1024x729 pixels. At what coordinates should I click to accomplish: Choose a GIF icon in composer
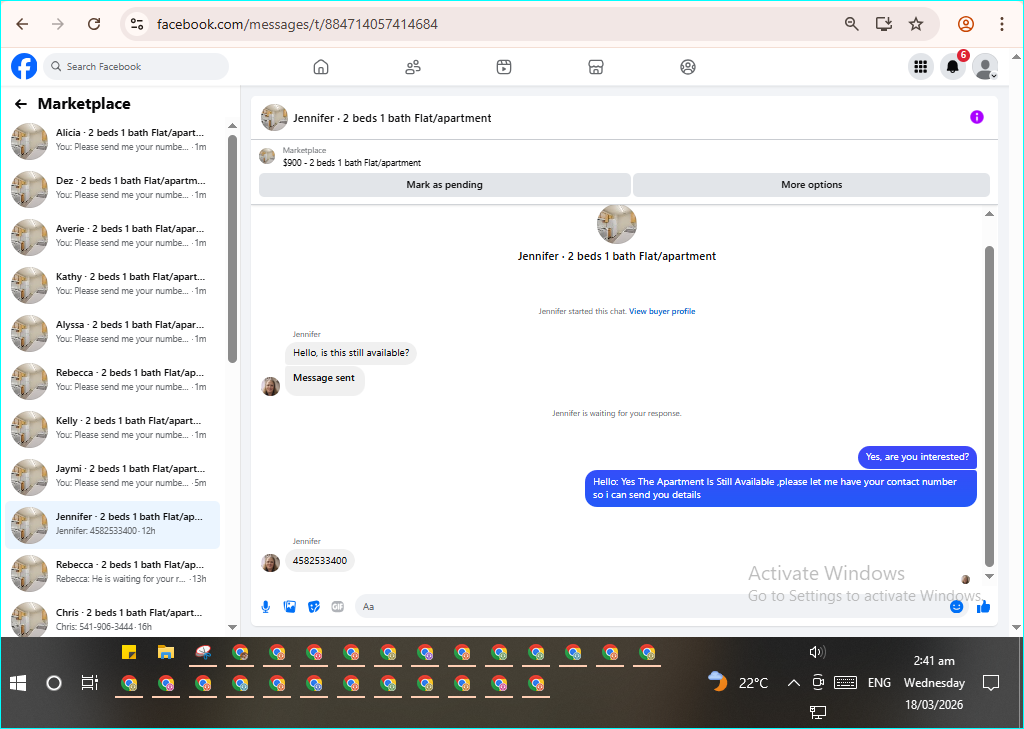338,607
